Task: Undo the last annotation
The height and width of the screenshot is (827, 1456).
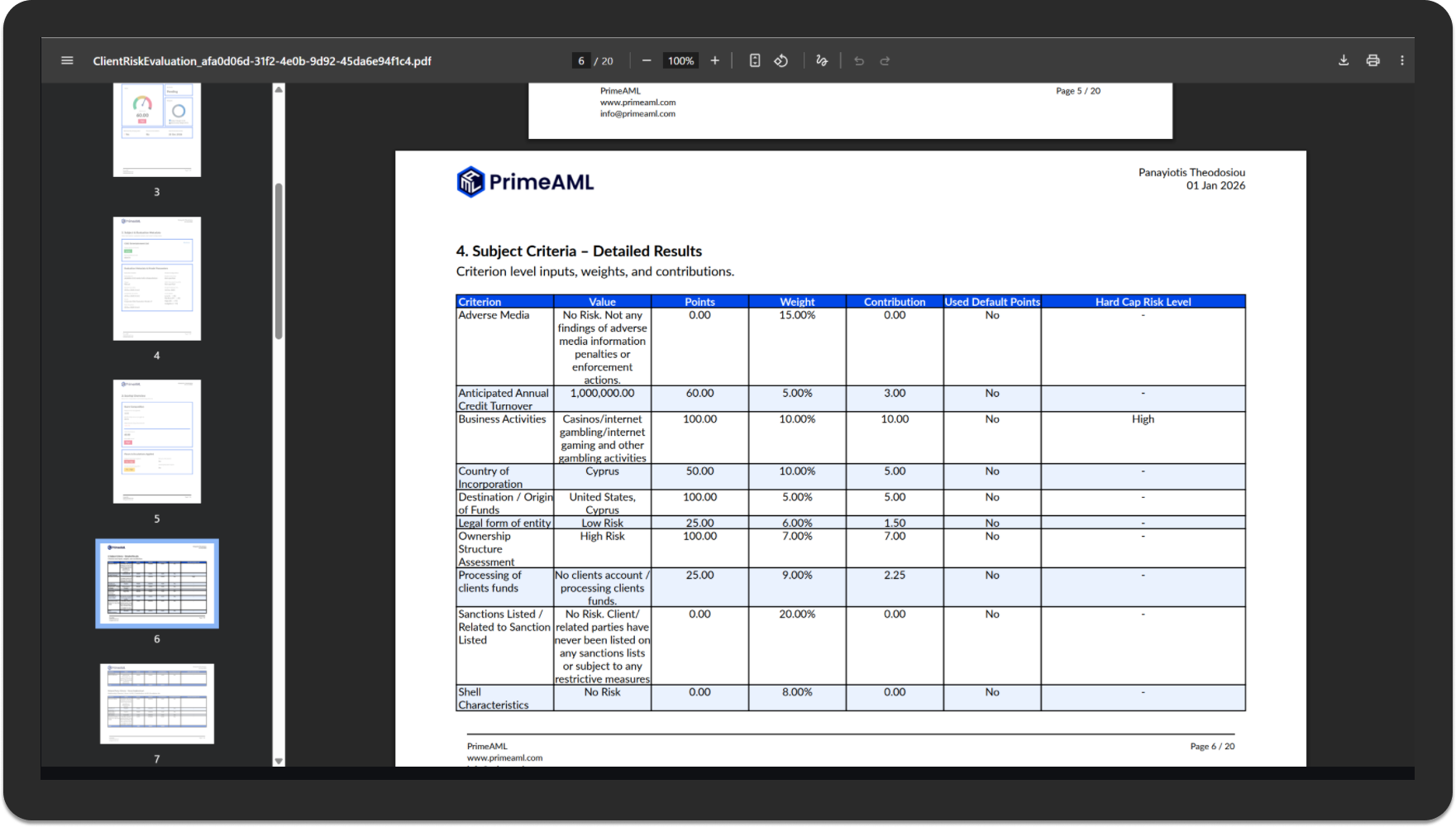Action: [x=859, y=60]
